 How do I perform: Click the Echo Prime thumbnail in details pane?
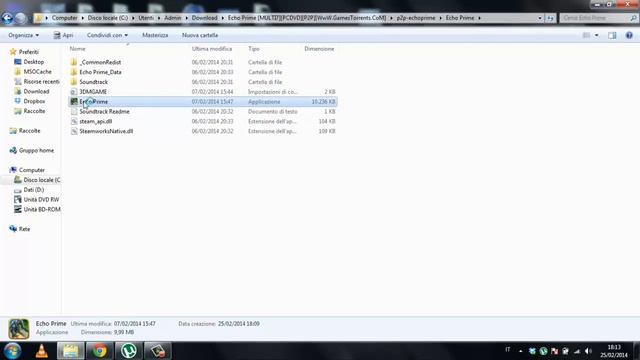tap(19, 329)
